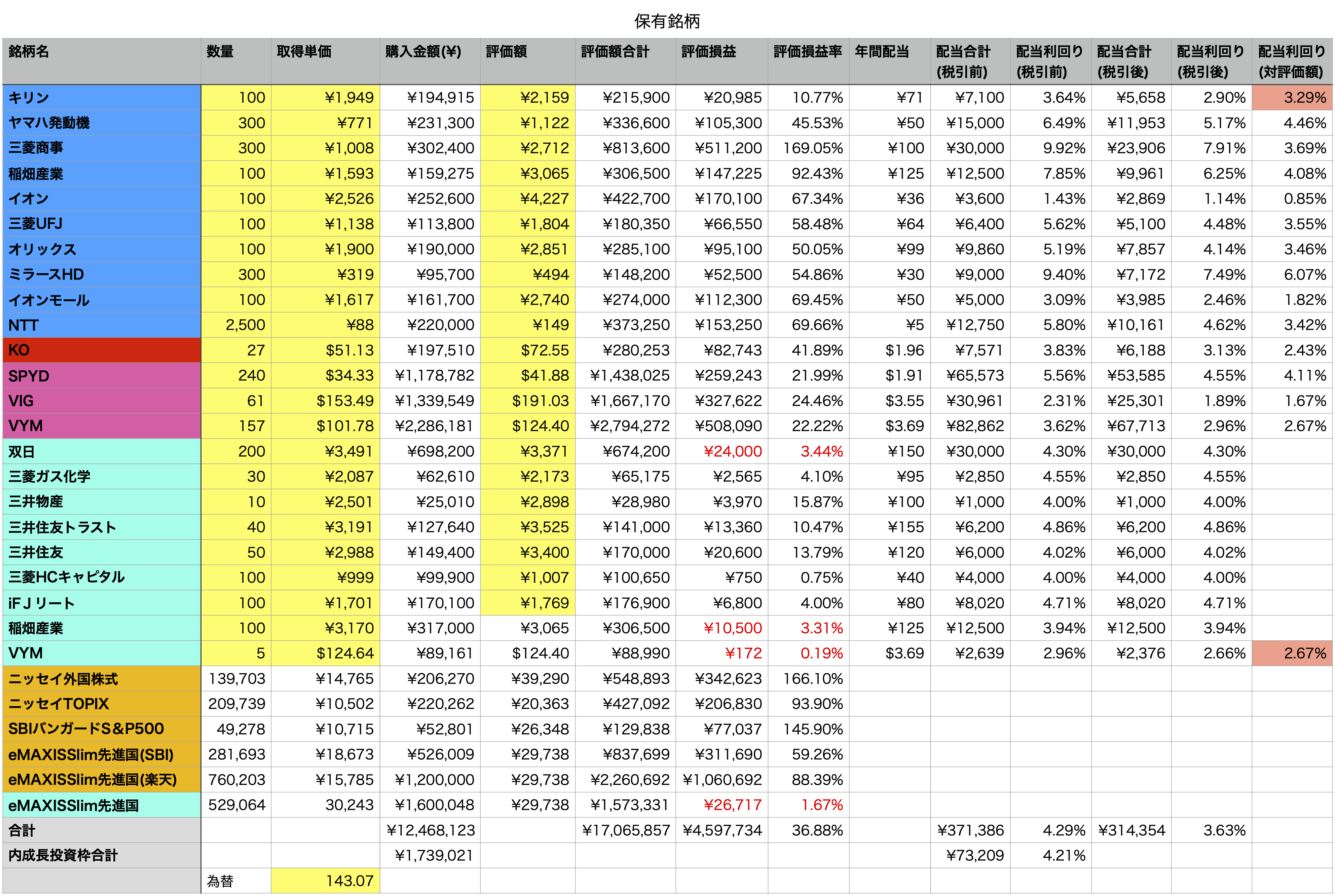
Task: Select the 三井住友 quantity 50
Action: (x=236, y=552)
